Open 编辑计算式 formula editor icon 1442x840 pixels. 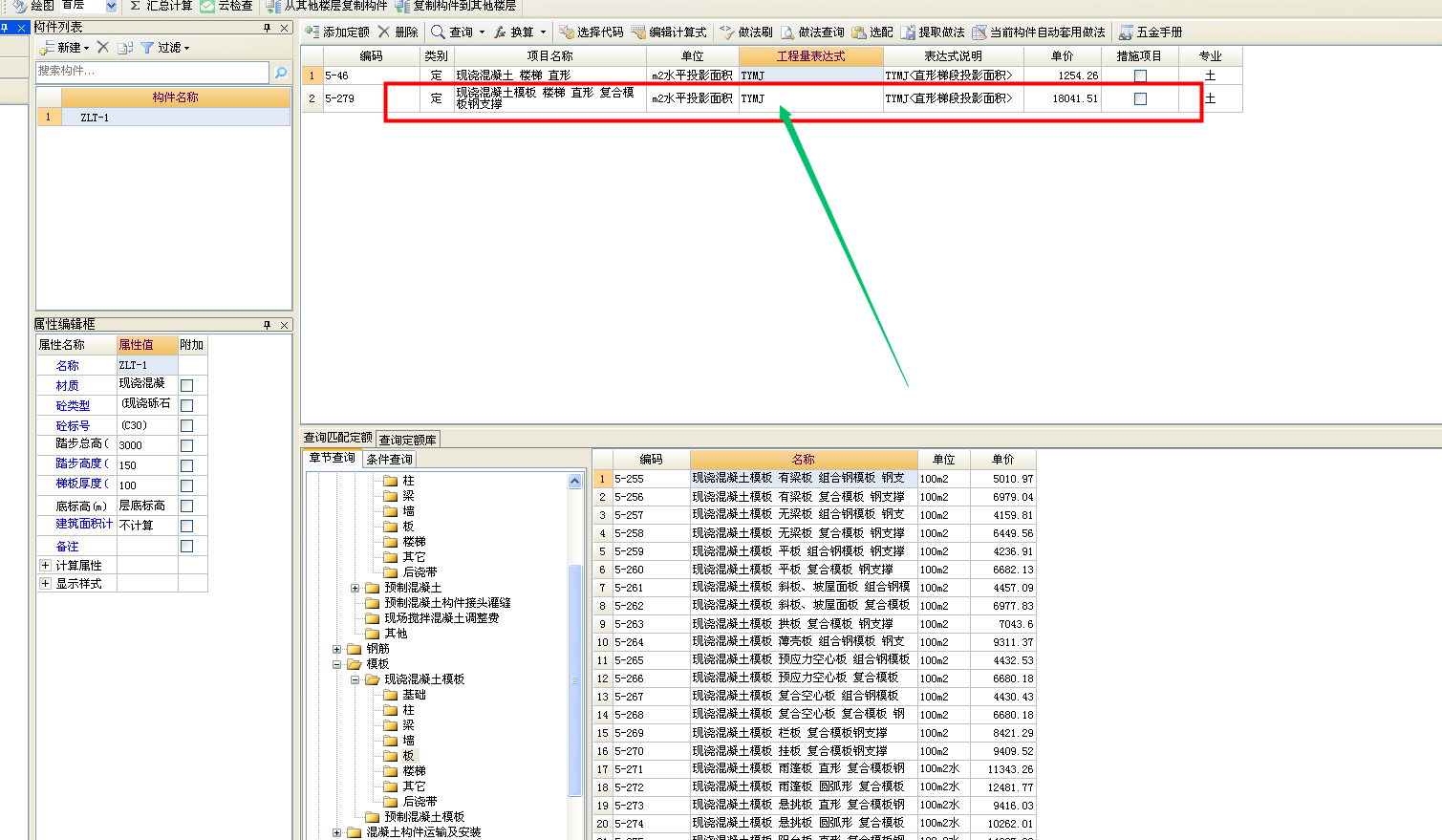(x=638, y=32)
